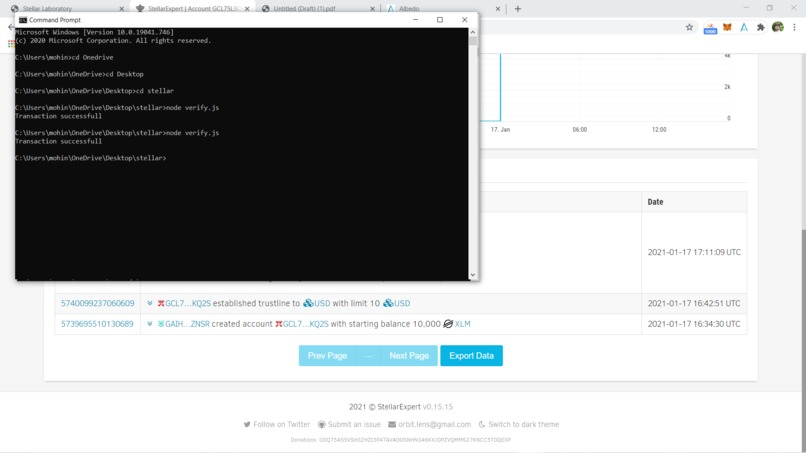This screenshot has width=806, height=453.
Task: Expand details chevron of the trustline row
Action: tap(150, 303)
